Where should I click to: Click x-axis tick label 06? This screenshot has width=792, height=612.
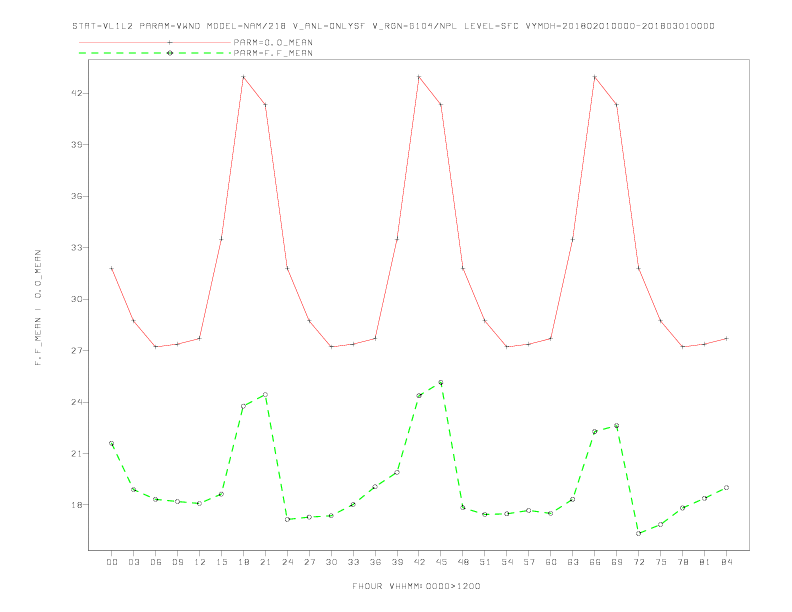point(156,562)
